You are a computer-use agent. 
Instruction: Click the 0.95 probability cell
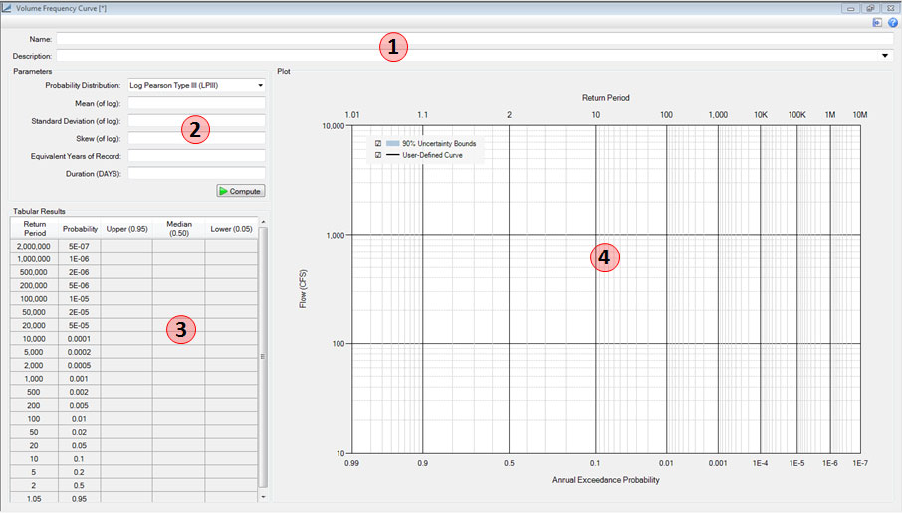(79, 499)
